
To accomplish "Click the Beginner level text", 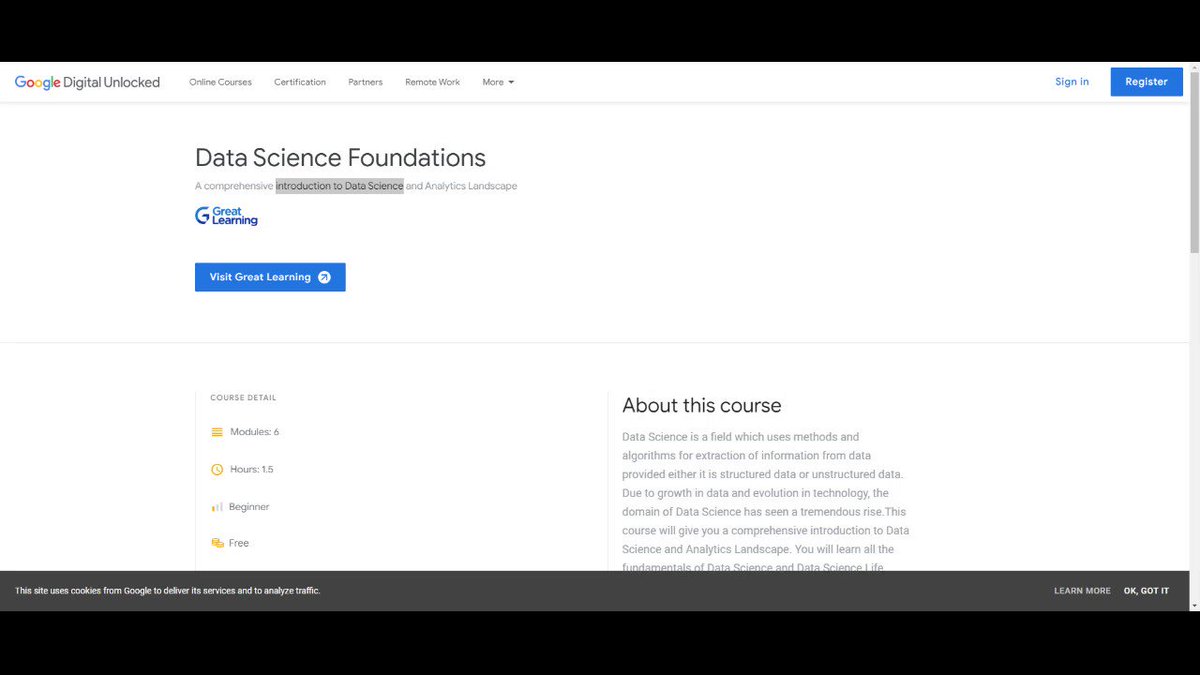I will [249, 507].
